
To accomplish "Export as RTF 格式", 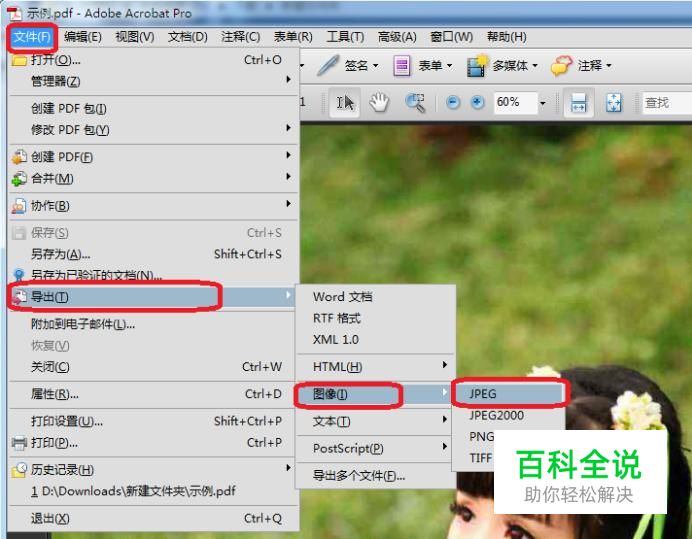I will coord(376,318).
